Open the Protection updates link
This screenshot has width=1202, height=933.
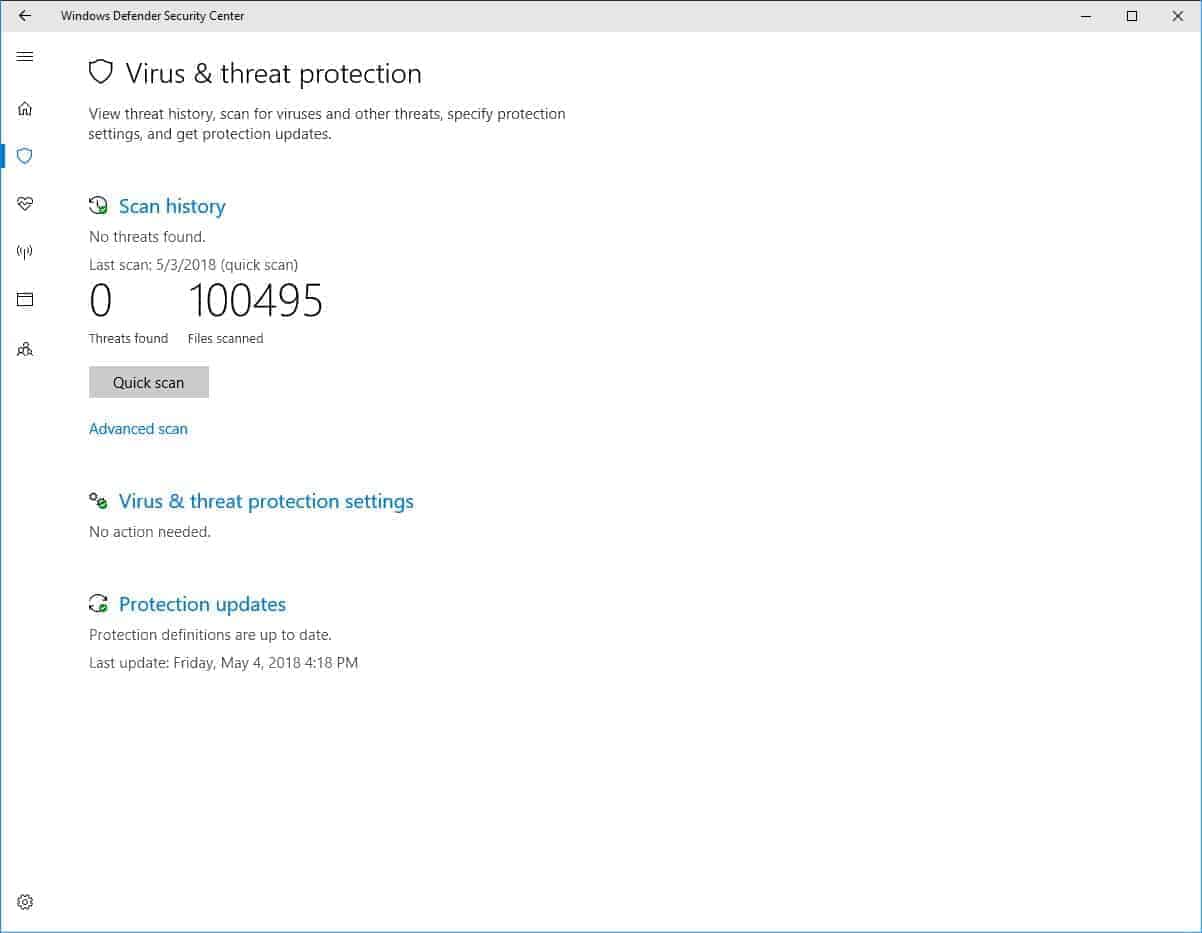pyautogui.click(x=202, y=604)
